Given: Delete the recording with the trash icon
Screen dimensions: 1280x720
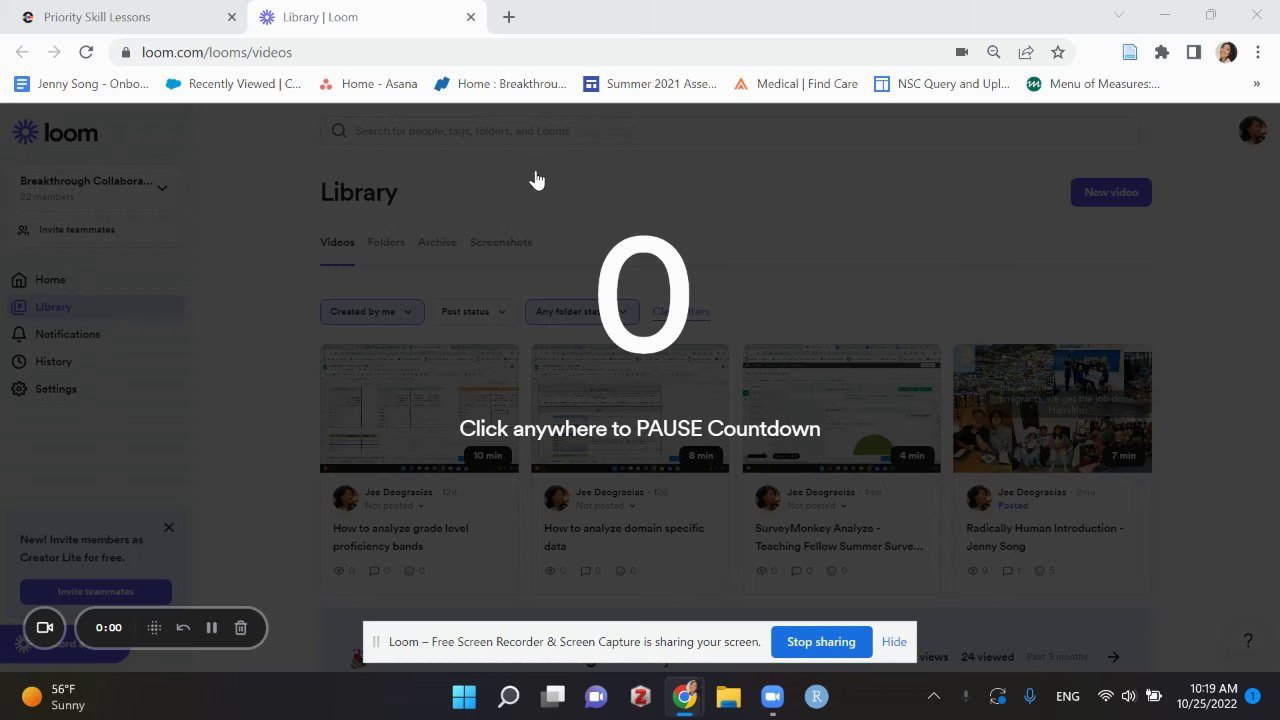Looking at the screenshot, I should 241,628.
